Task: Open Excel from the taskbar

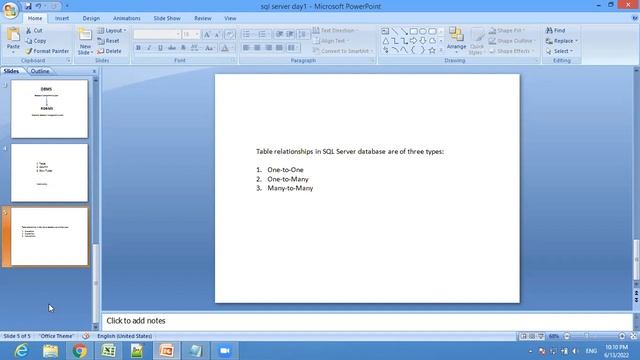Action: tap(108, 351)
